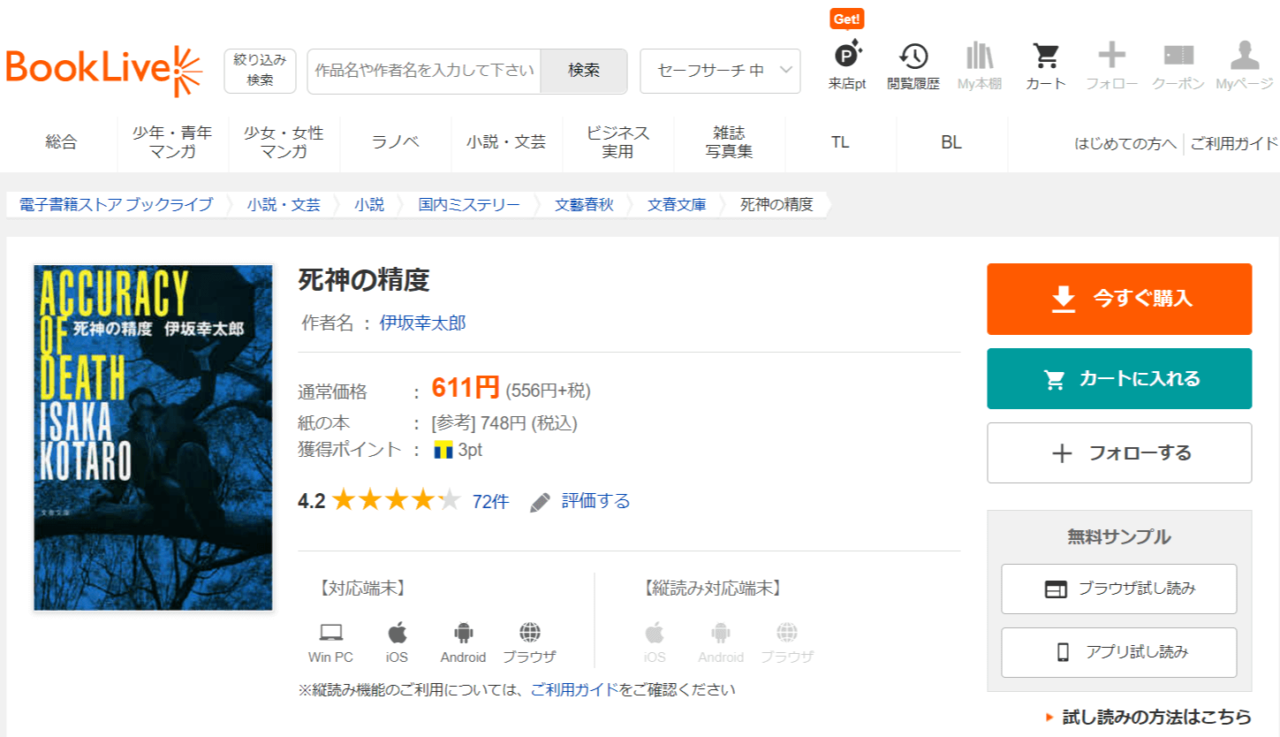Go to 国内ミステリー breadcrumb

469,204
